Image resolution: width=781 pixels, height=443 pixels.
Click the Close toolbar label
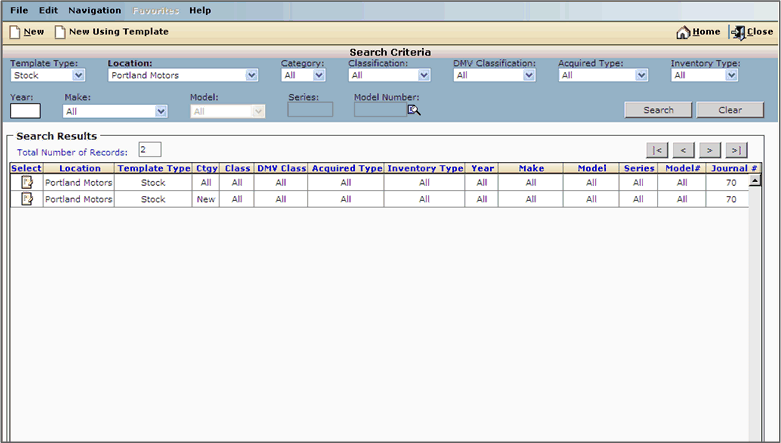tap(760, 32)
